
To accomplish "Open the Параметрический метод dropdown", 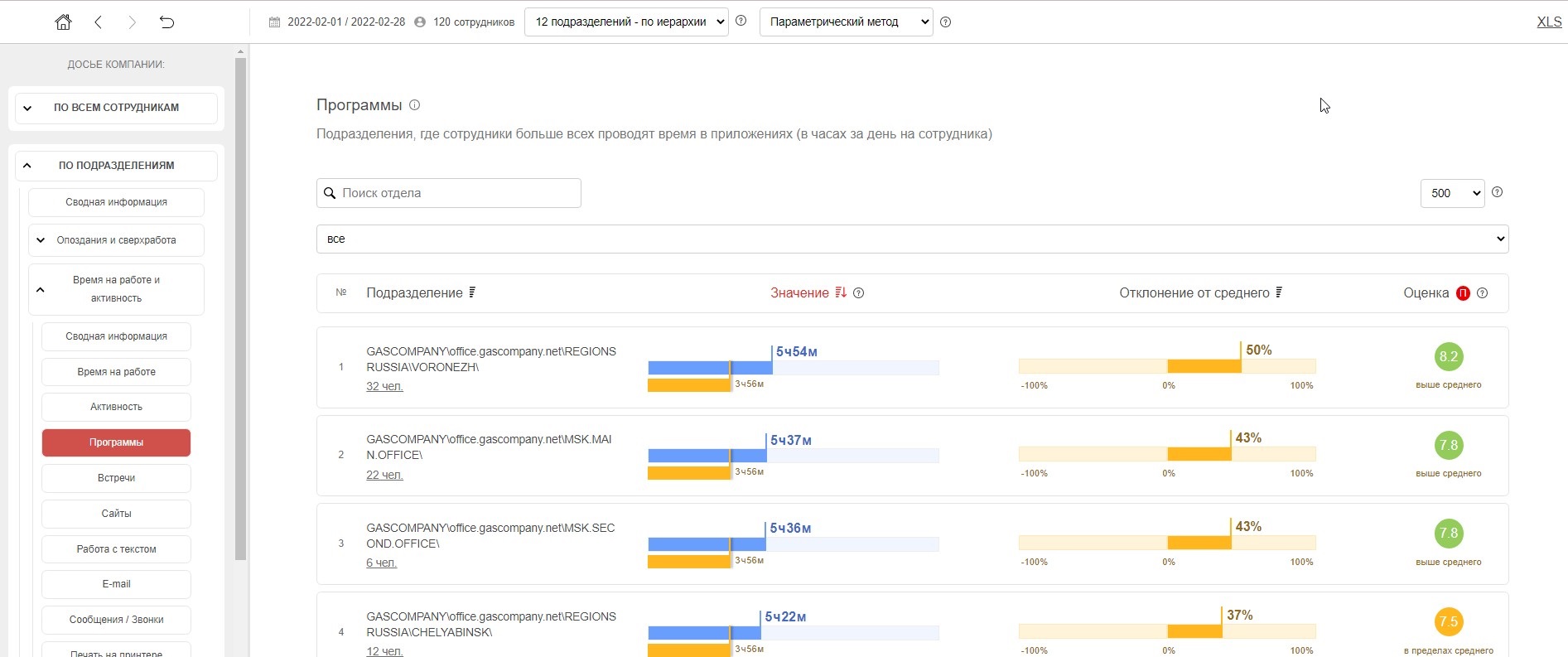I will coord(846,22).
